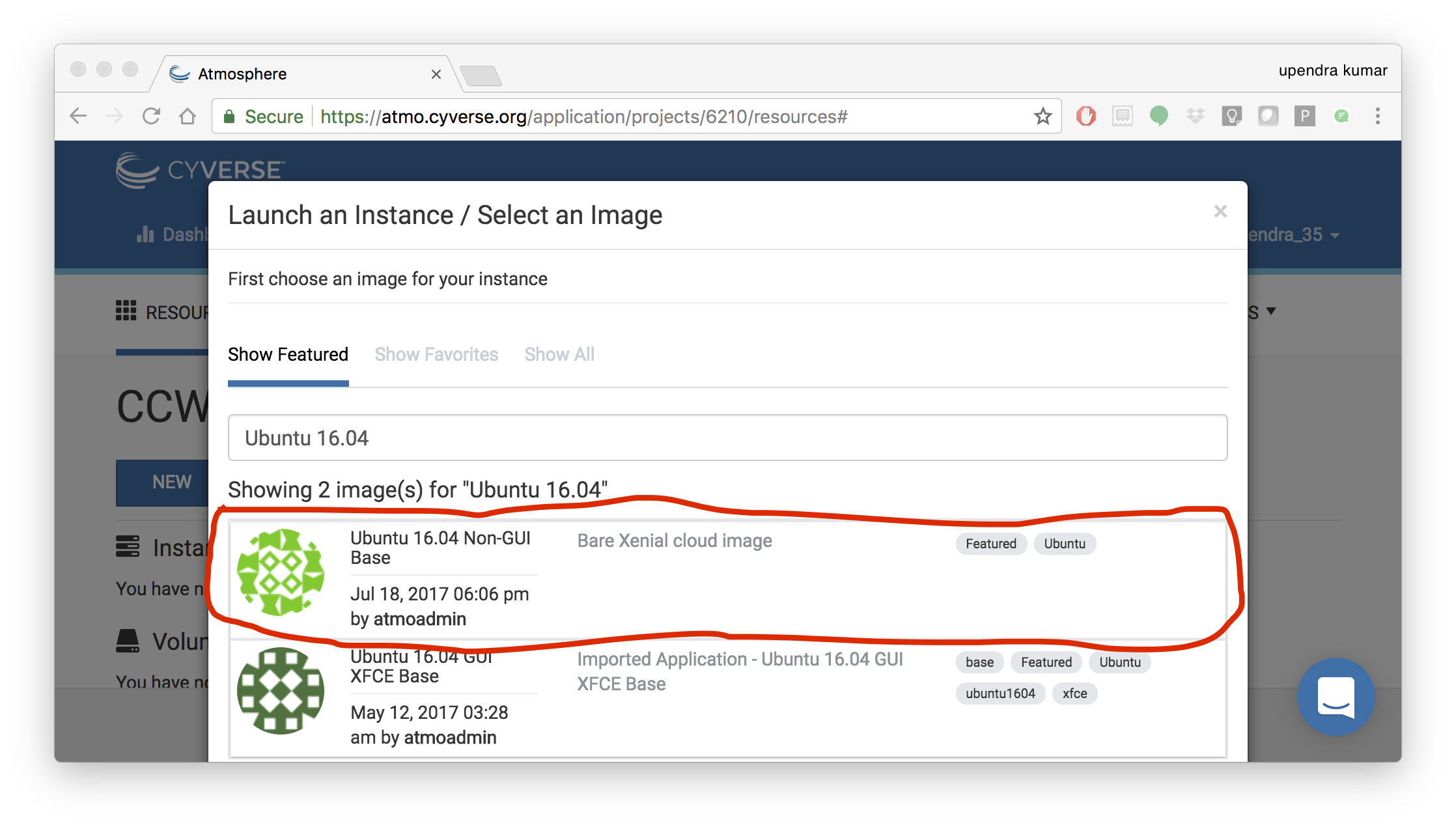Click the lightbulb extension icon
This screenshot has height=827, width=1456.
[x=1231, y=117]
